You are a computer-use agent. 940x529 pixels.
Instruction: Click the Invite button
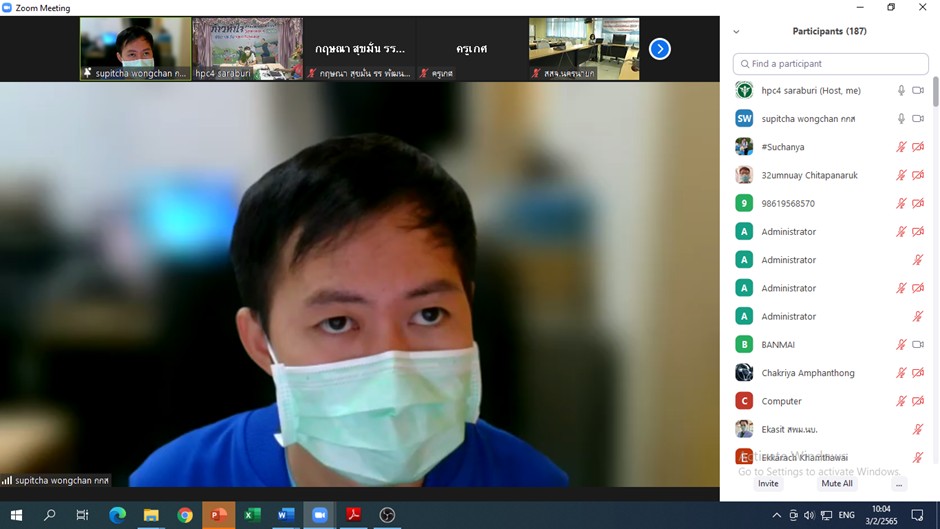point(768,483)
